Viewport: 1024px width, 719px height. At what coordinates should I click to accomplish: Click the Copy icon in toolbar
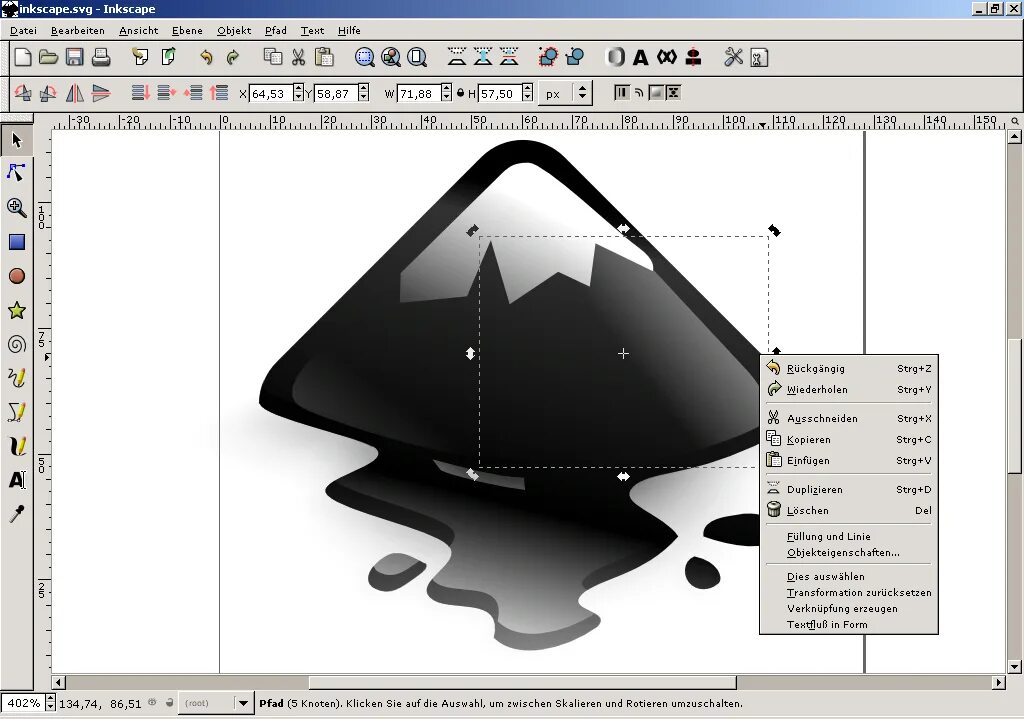[x=272, y=57]
